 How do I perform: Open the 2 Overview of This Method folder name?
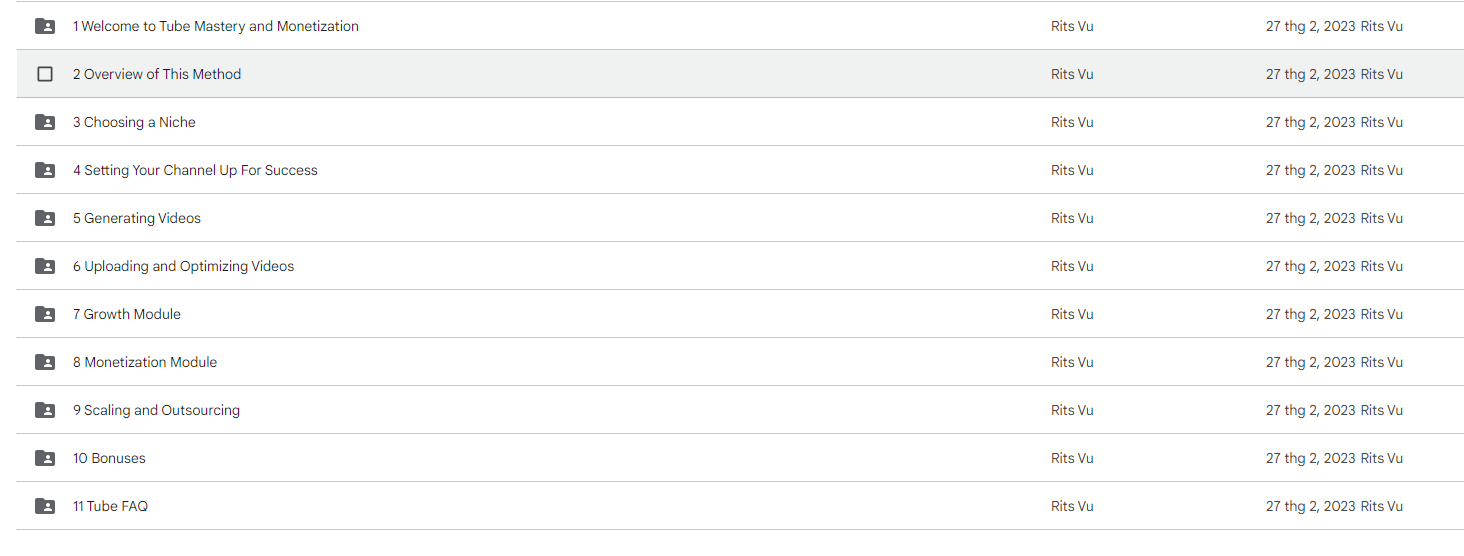[157, 74]
